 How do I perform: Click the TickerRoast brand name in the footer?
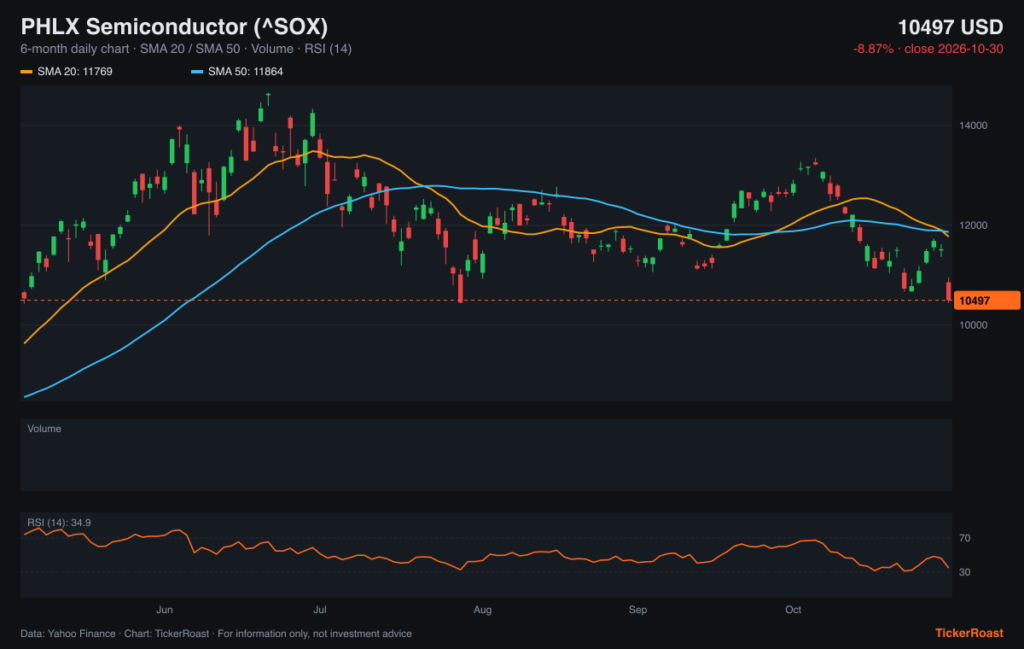[x=969, y=633]
